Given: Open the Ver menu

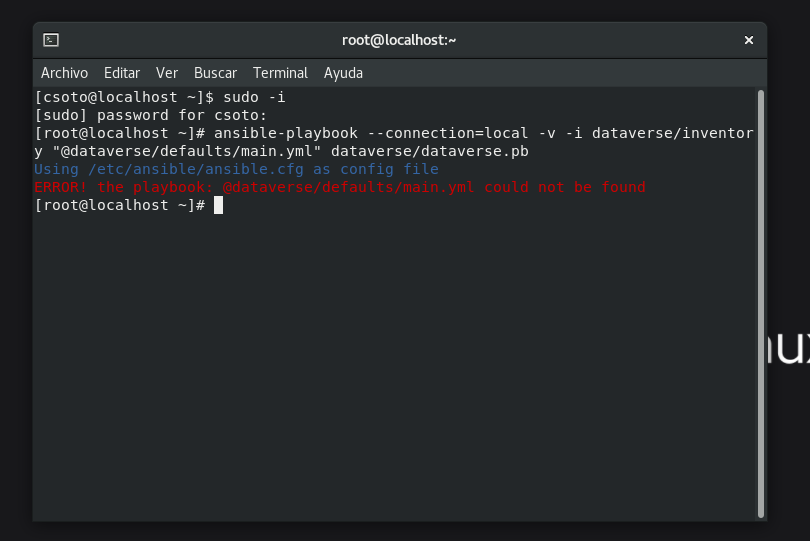Looking at the screenshot, I should pyautogui.click(x=167, y=73).
